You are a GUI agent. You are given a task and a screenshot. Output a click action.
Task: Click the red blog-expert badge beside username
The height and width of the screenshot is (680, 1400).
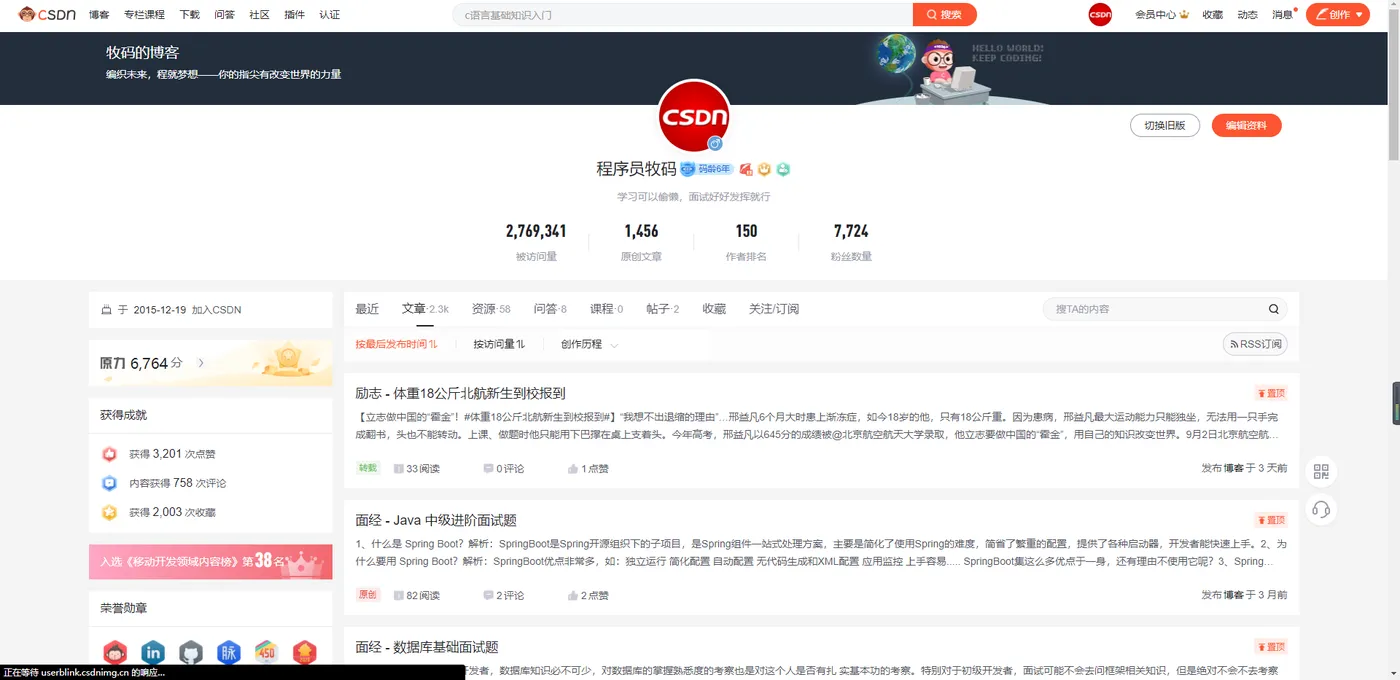click(x=746, y=169)
